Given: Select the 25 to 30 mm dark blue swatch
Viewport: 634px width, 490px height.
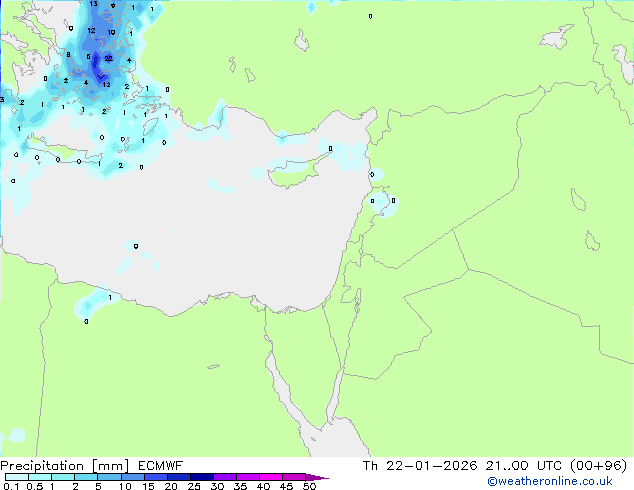Looking at the screenshot, I should click(x=202, y=477).
